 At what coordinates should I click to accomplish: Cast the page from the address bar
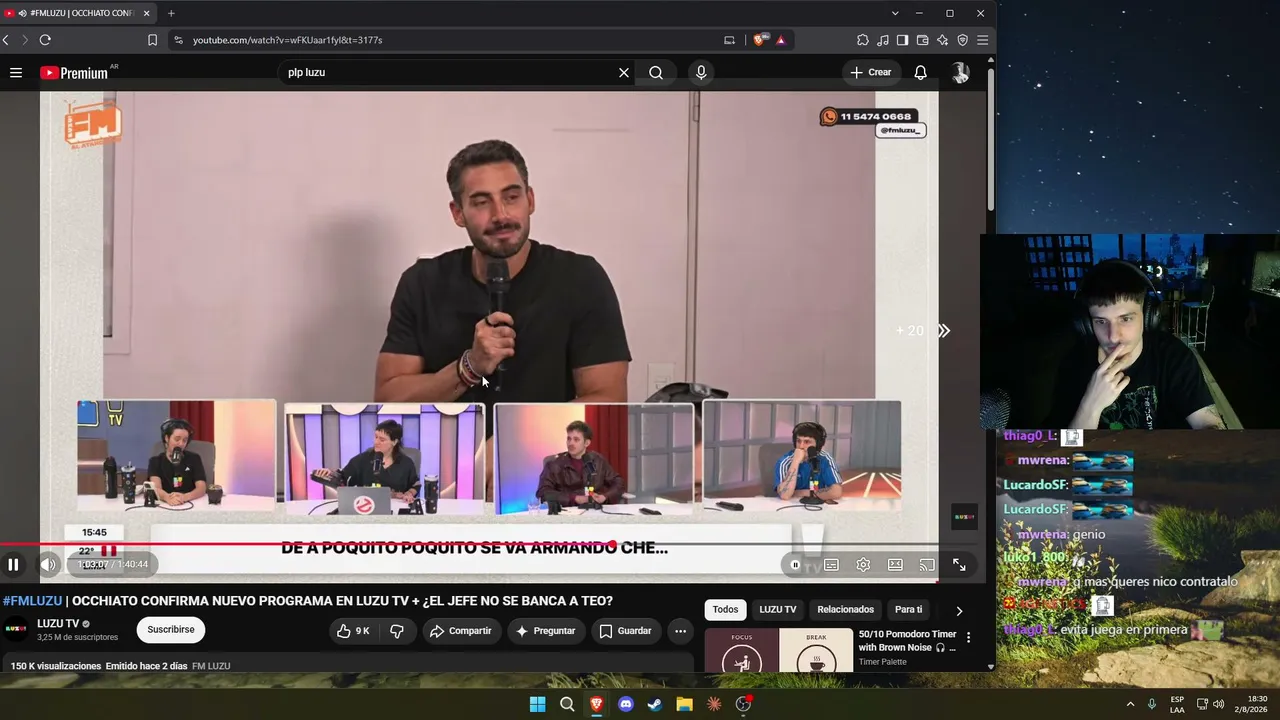pos(730,40)
